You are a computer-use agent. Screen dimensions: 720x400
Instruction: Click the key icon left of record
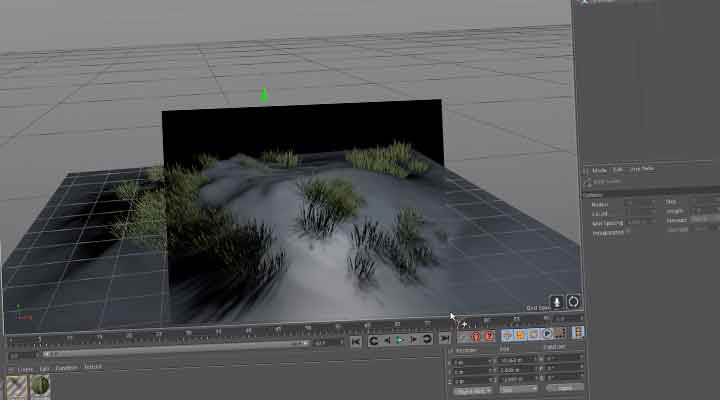pos(464,336)
